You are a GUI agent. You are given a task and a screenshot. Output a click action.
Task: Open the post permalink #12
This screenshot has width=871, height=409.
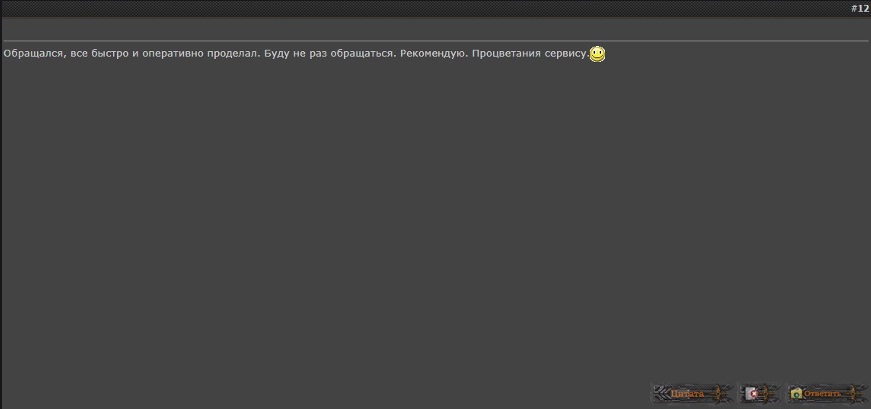859,8
